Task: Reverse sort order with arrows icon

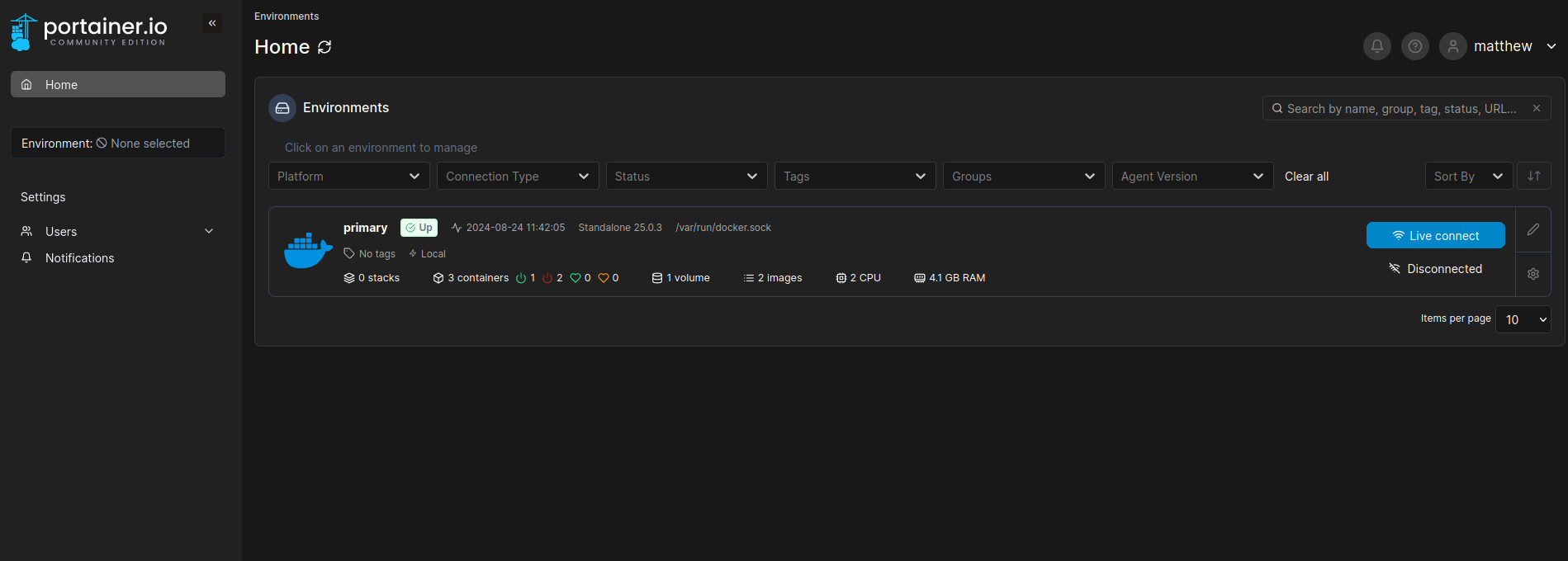Action: (x=1534, y=176)
